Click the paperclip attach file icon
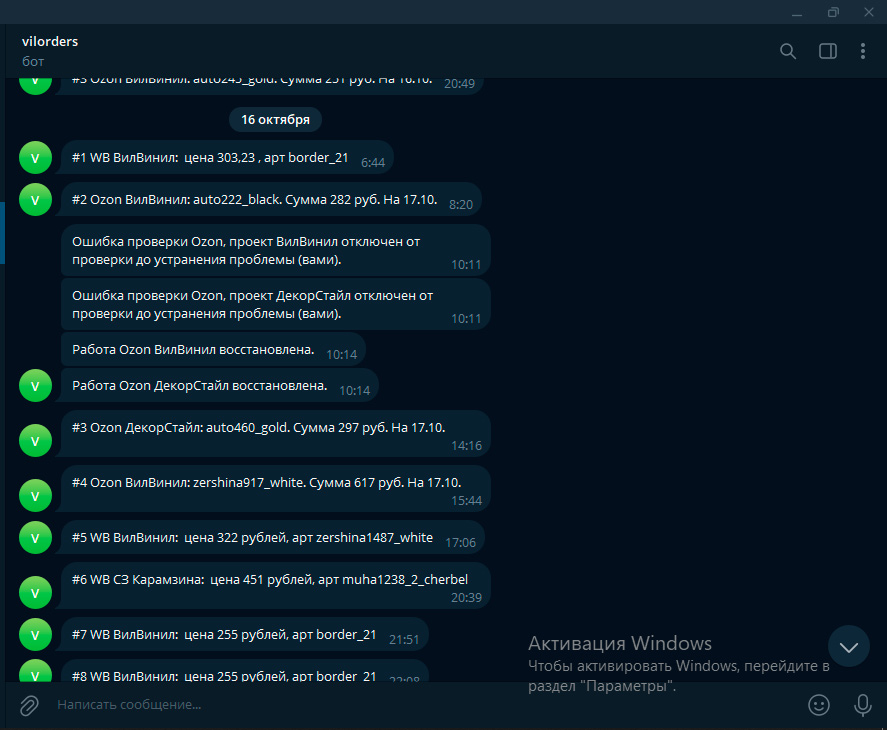The image size is (887, 730). pyautogui.click(x=29, y=705)
